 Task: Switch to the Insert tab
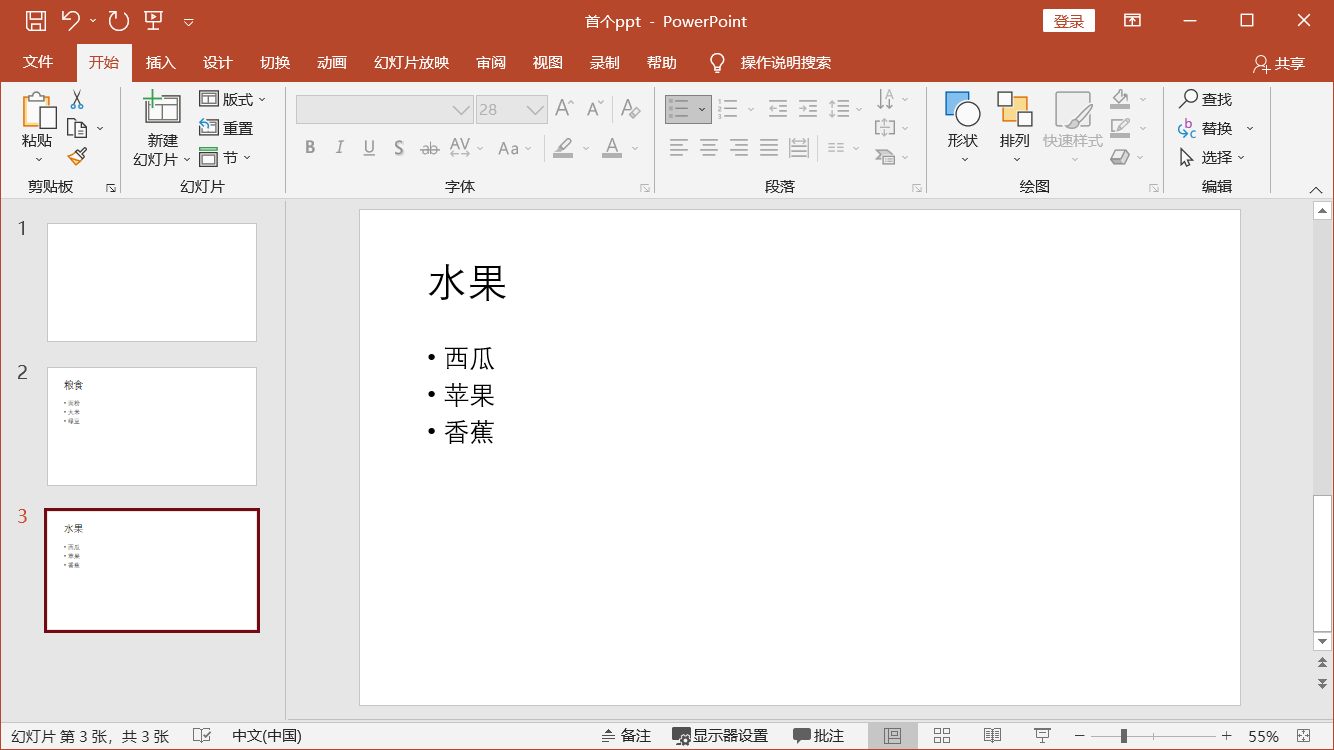pyautogui.click(x=160, y=62)
